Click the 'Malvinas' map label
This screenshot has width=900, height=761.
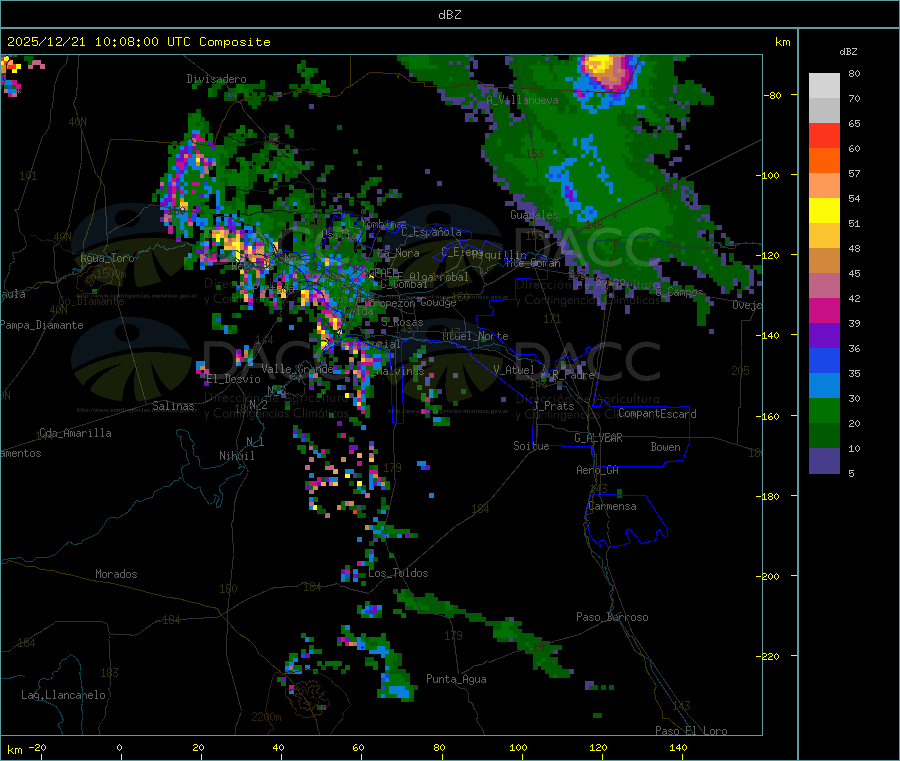click(400, 372)
